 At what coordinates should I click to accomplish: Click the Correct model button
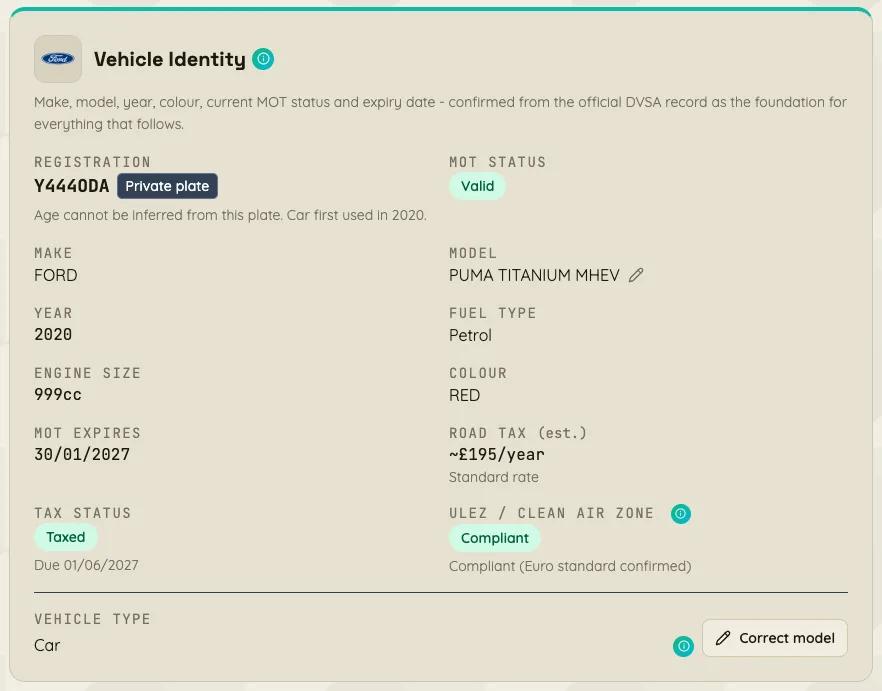(x=775, y=638)
